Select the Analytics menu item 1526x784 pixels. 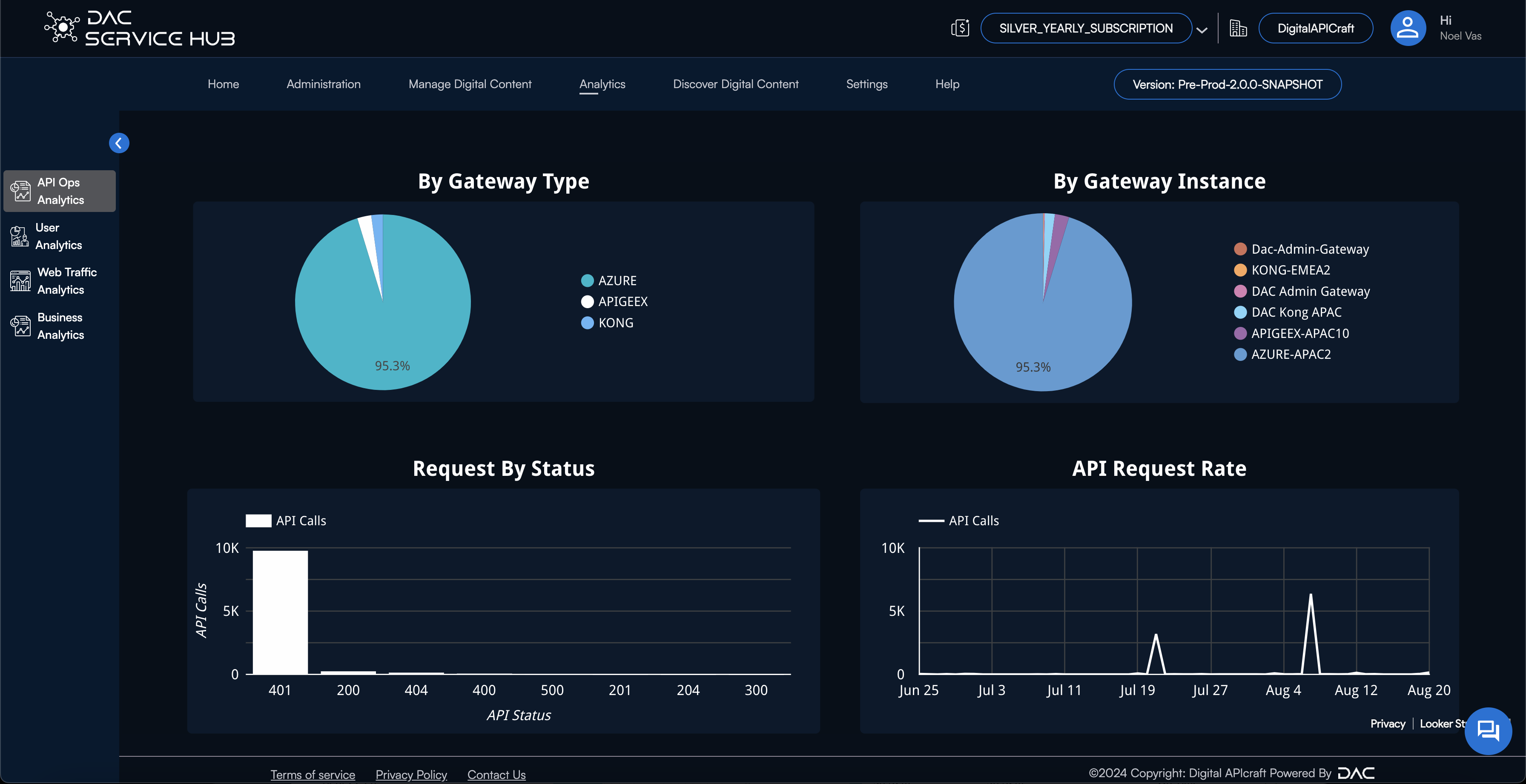click(x=602, y=84)
